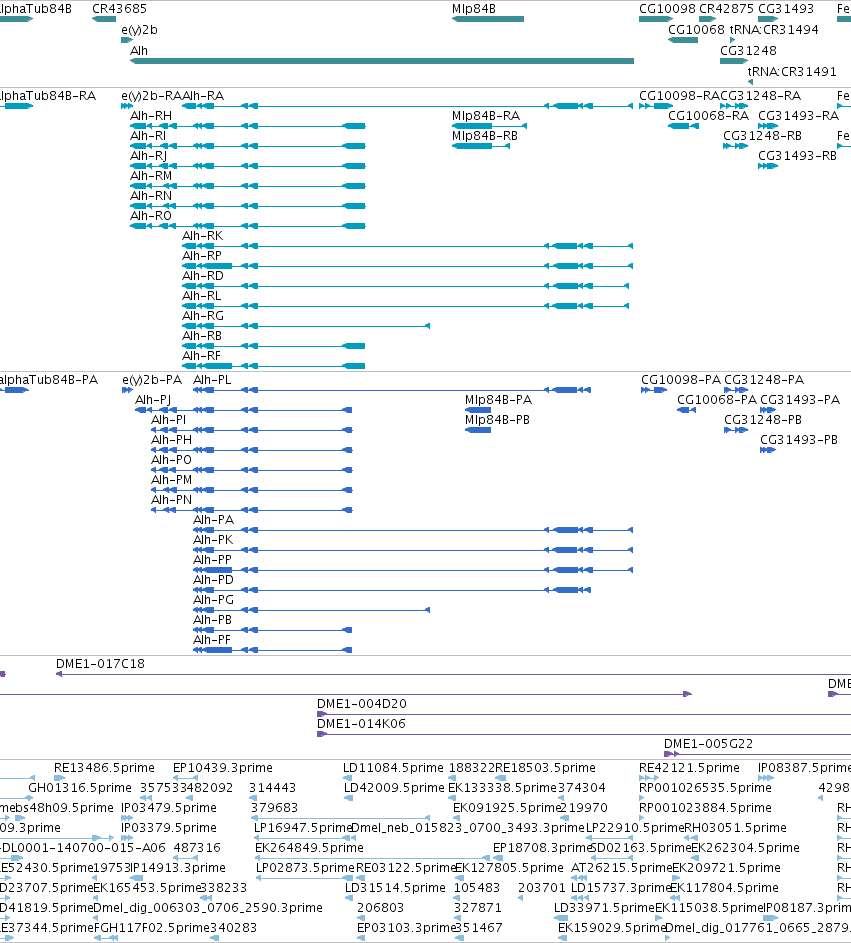Click the CG10068 gene label

(x=696, y=29)
